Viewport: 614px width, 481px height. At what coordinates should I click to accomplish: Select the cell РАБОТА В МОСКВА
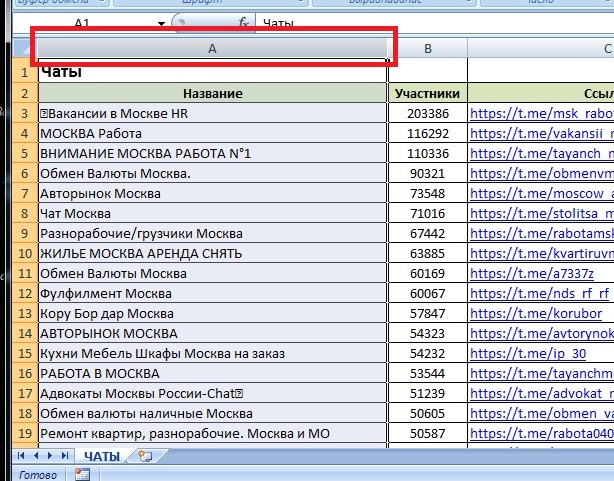tap(212, 373)
